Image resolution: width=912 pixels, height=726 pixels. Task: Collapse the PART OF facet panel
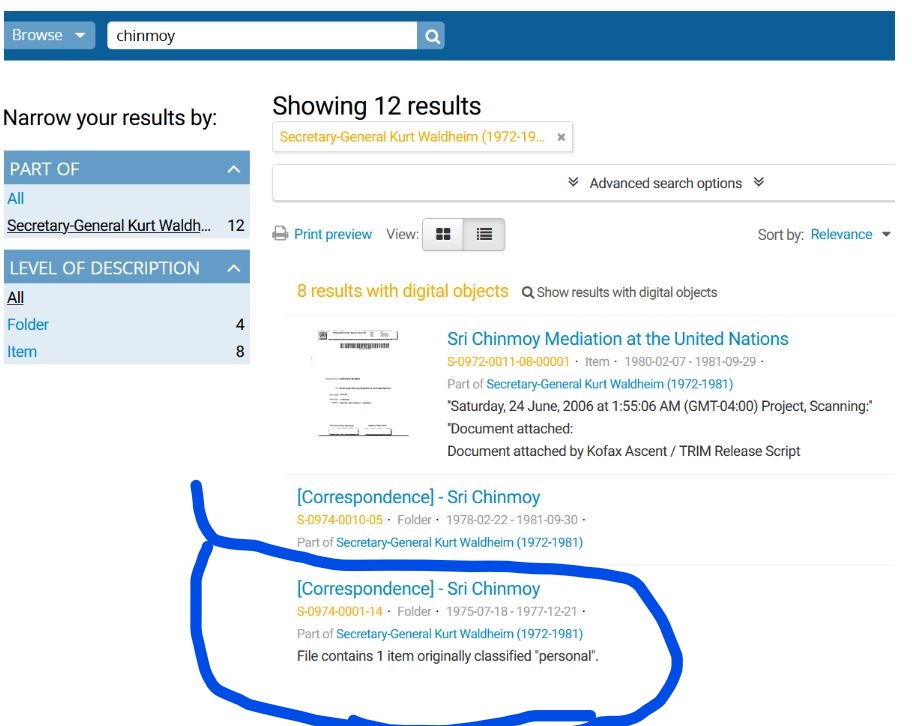[234, 169]
